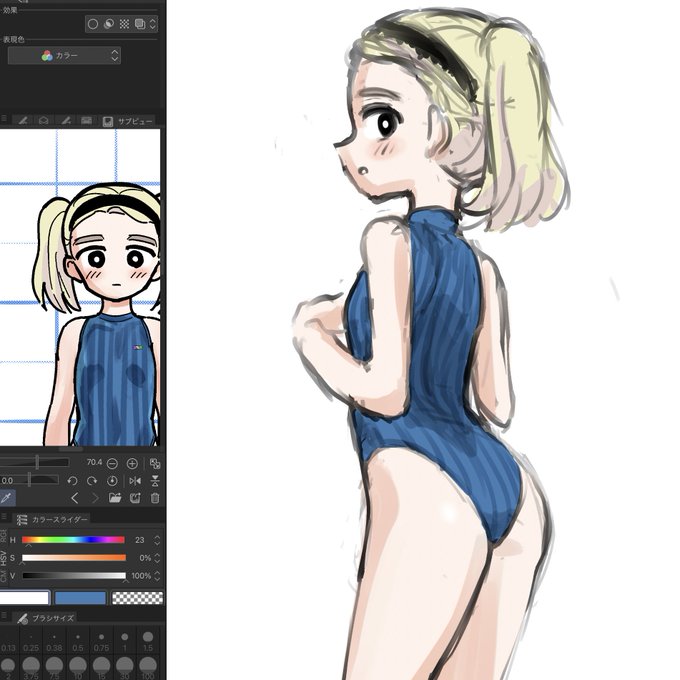Adjust the saturation S slider
The width and height of the screenshot is (680, 680).
[x=73, y=558]
